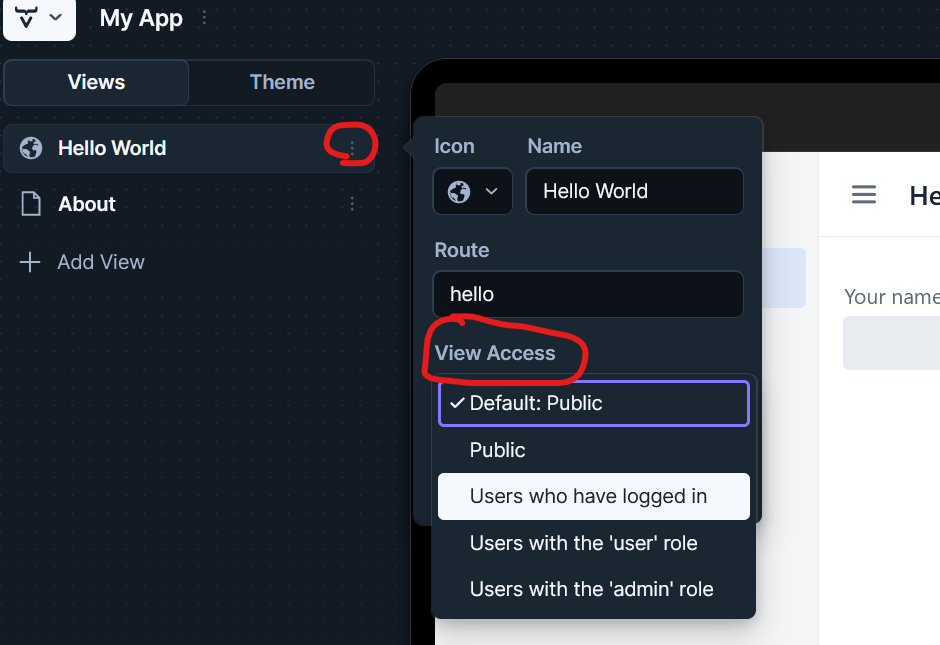Select the checked 'Default: Public' option

pyautogui.click(x=594, y=403)
